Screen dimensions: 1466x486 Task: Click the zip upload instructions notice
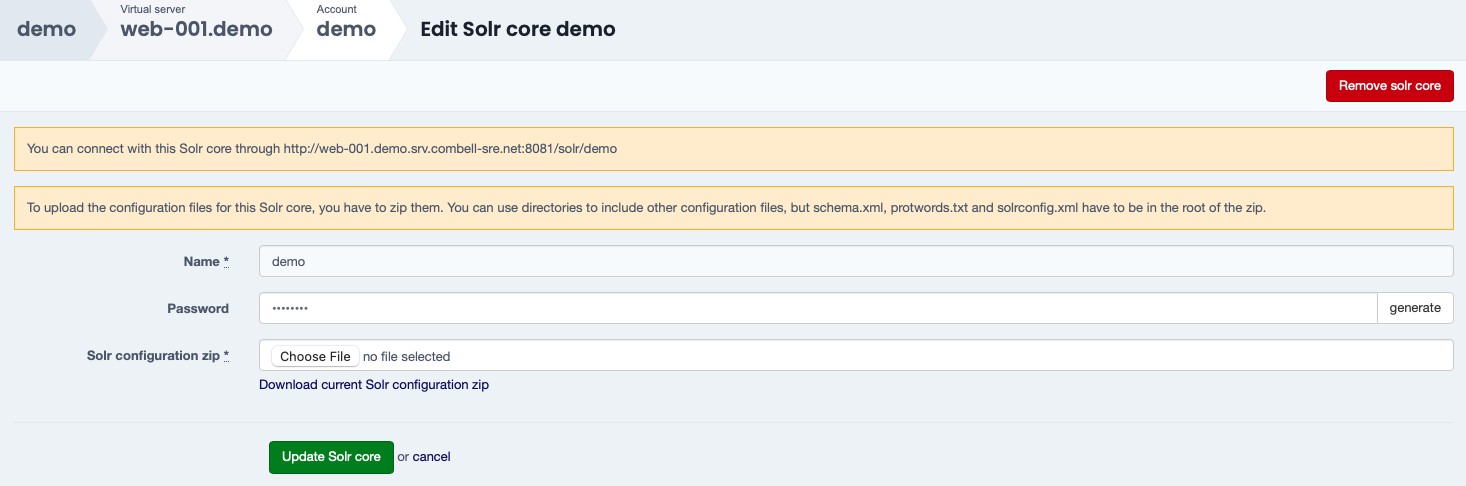pos(733,208)
